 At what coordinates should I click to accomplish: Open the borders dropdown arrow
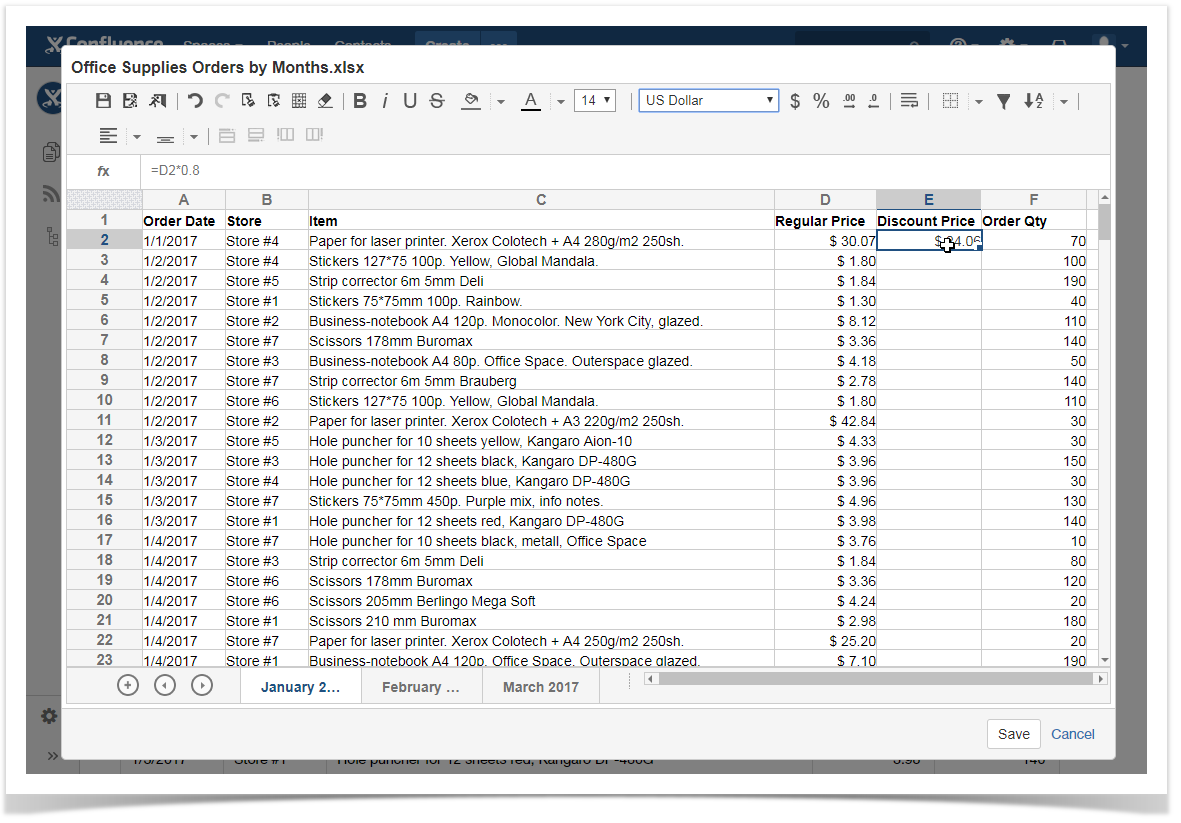(978, 102)
